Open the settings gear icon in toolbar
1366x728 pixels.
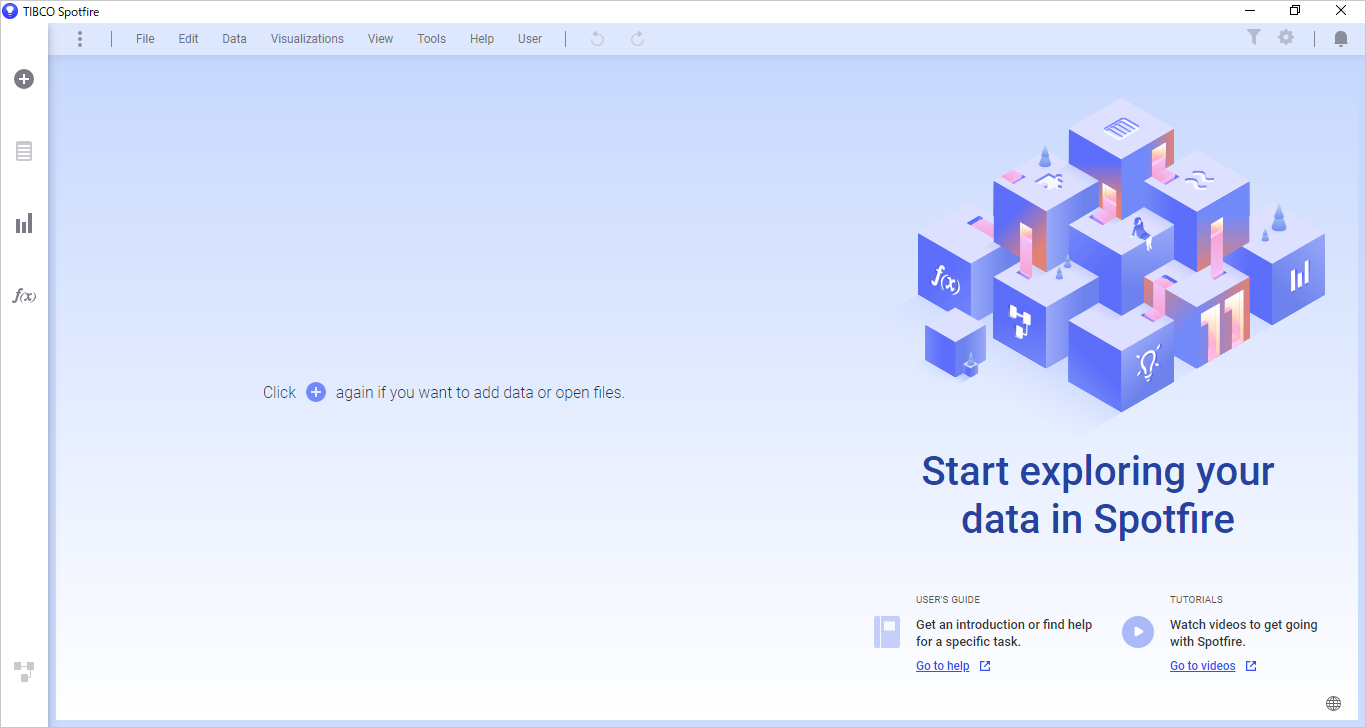[1286, 37]
